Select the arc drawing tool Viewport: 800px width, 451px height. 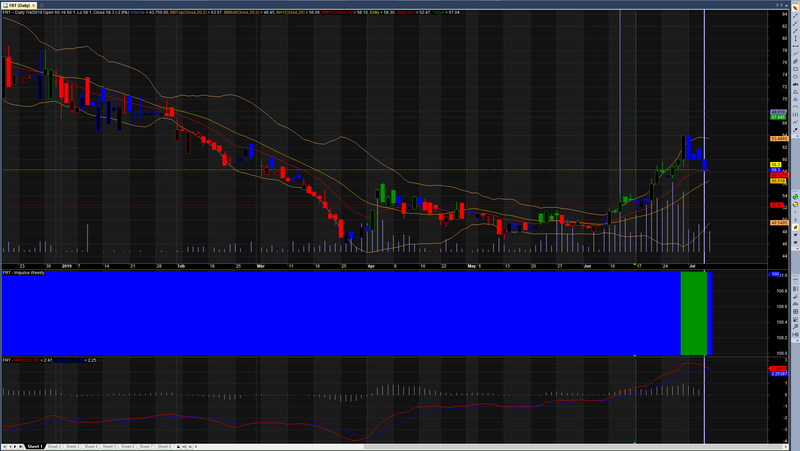[x=795, y=107]
